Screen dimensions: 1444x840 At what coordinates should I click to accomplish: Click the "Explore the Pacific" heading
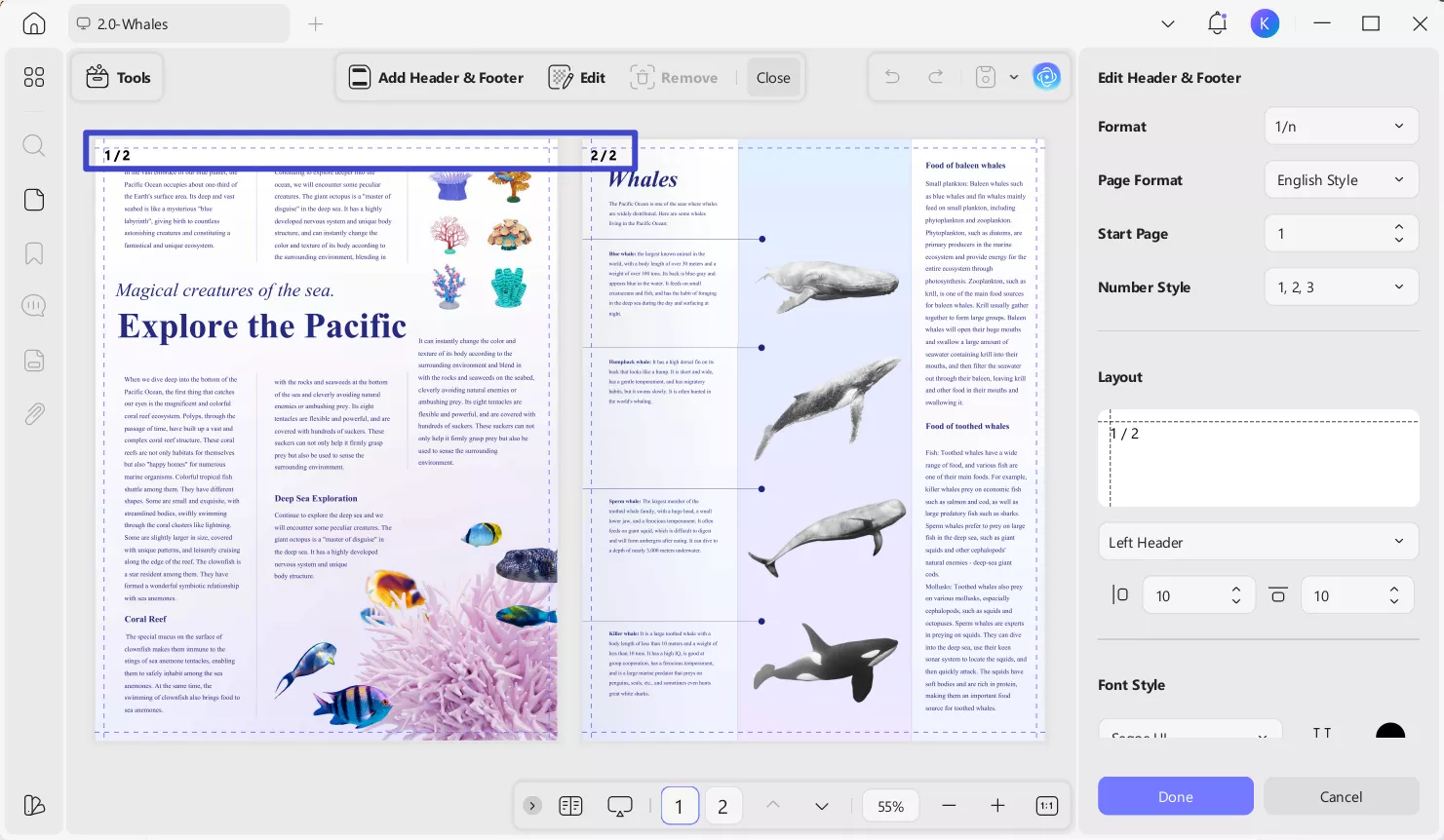click(261, 325)
